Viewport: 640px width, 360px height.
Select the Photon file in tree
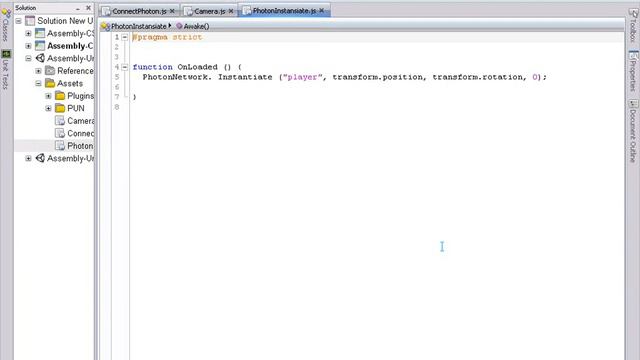(x=80, y=146)
